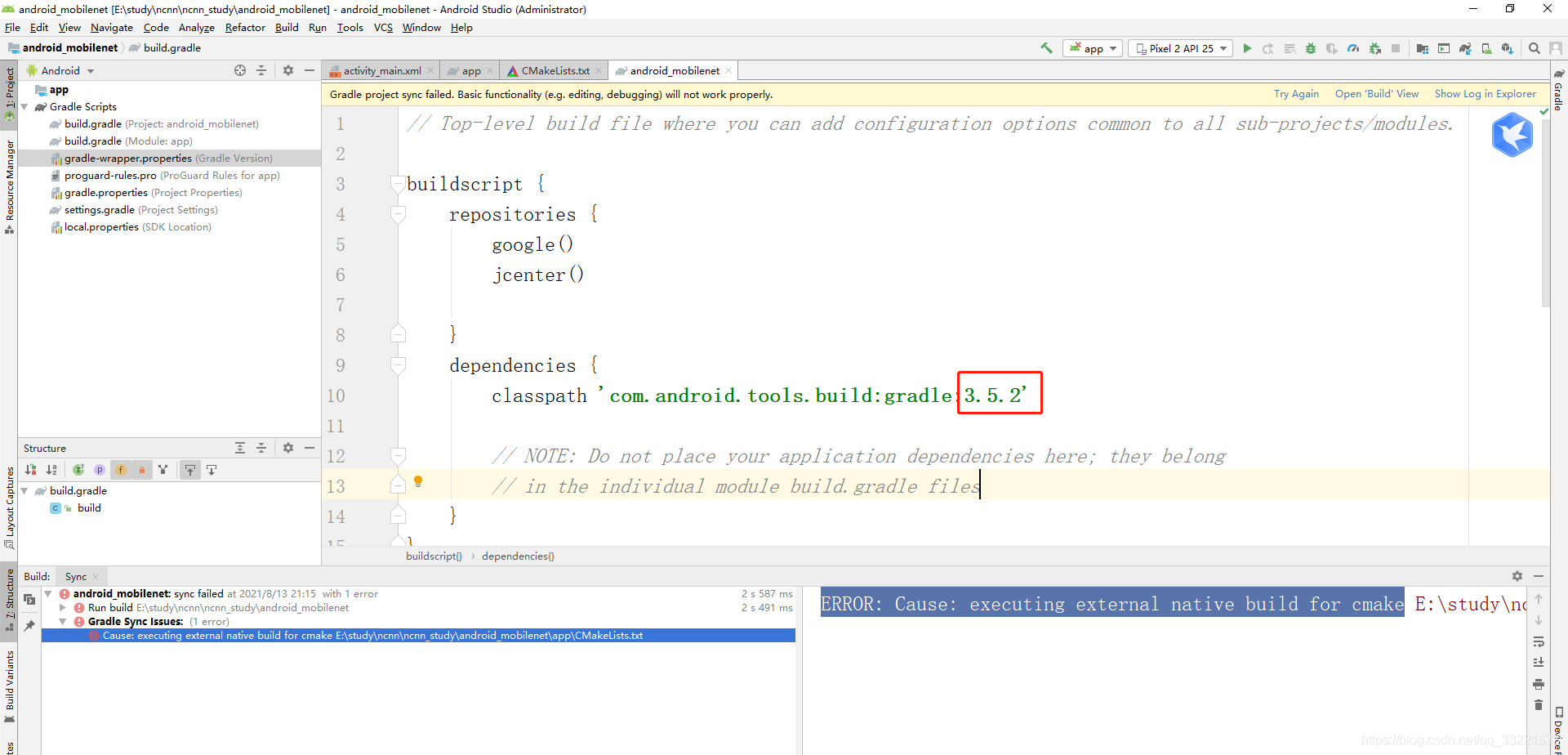Run the app with green play button

pyautogui.click(x=1247, y=48)
